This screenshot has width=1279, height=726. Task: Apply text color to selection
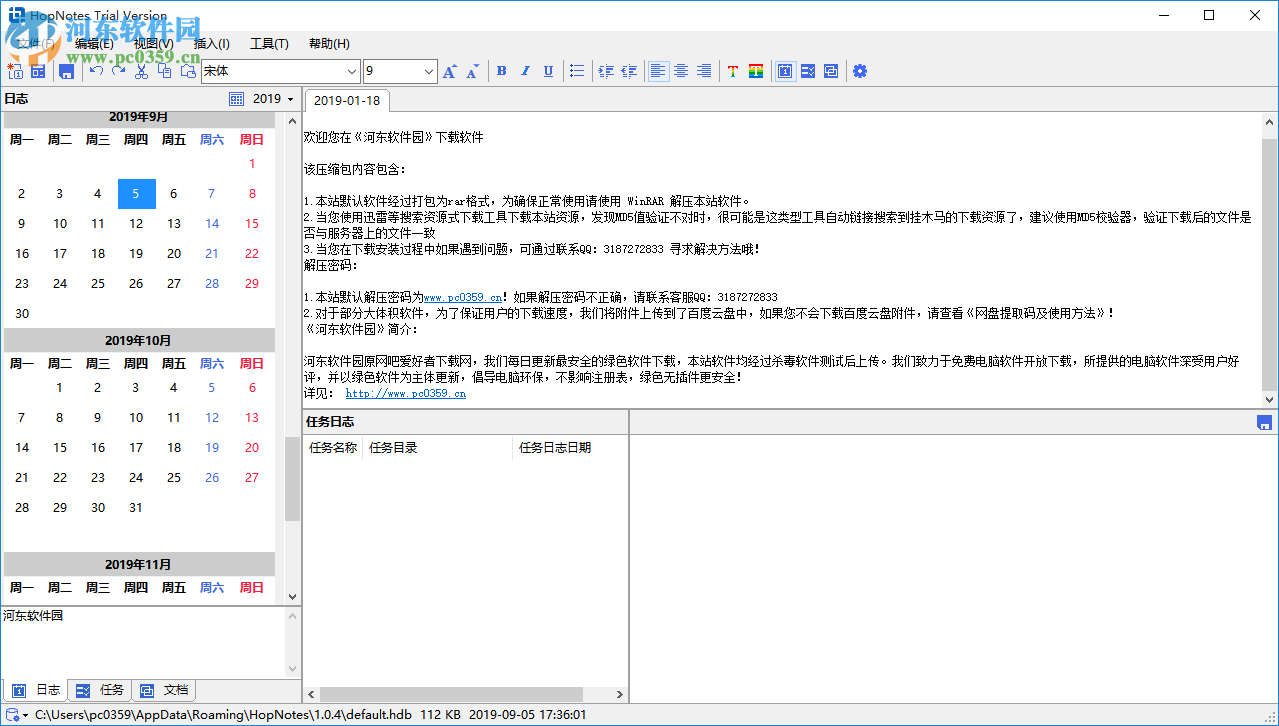pyautogui.click(x=732, y=71)
